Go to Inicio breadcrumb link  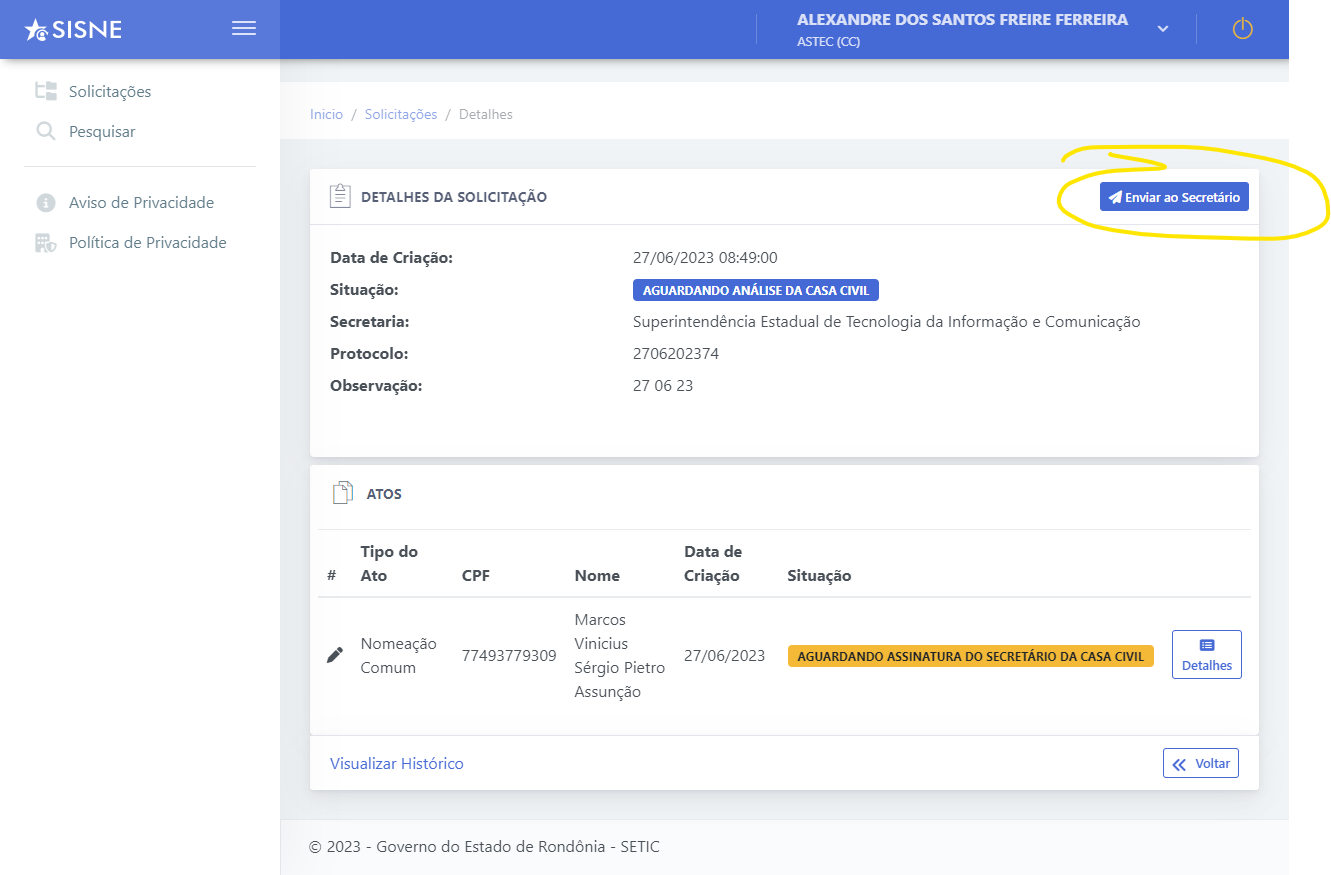pos(326,114)
